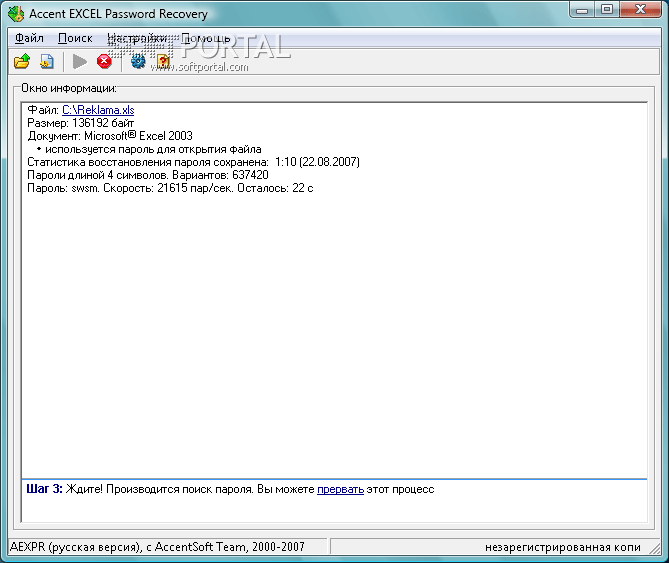Open the C:\Reklama.xls file link
The image size is (669, 563).
[x=98, y=110]
